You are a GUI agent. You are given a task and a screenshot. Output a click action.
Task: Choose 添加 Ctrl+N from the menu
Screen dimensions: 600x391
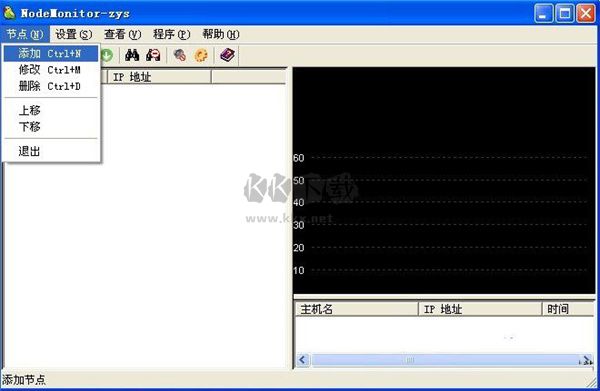(x=51, y=54)
